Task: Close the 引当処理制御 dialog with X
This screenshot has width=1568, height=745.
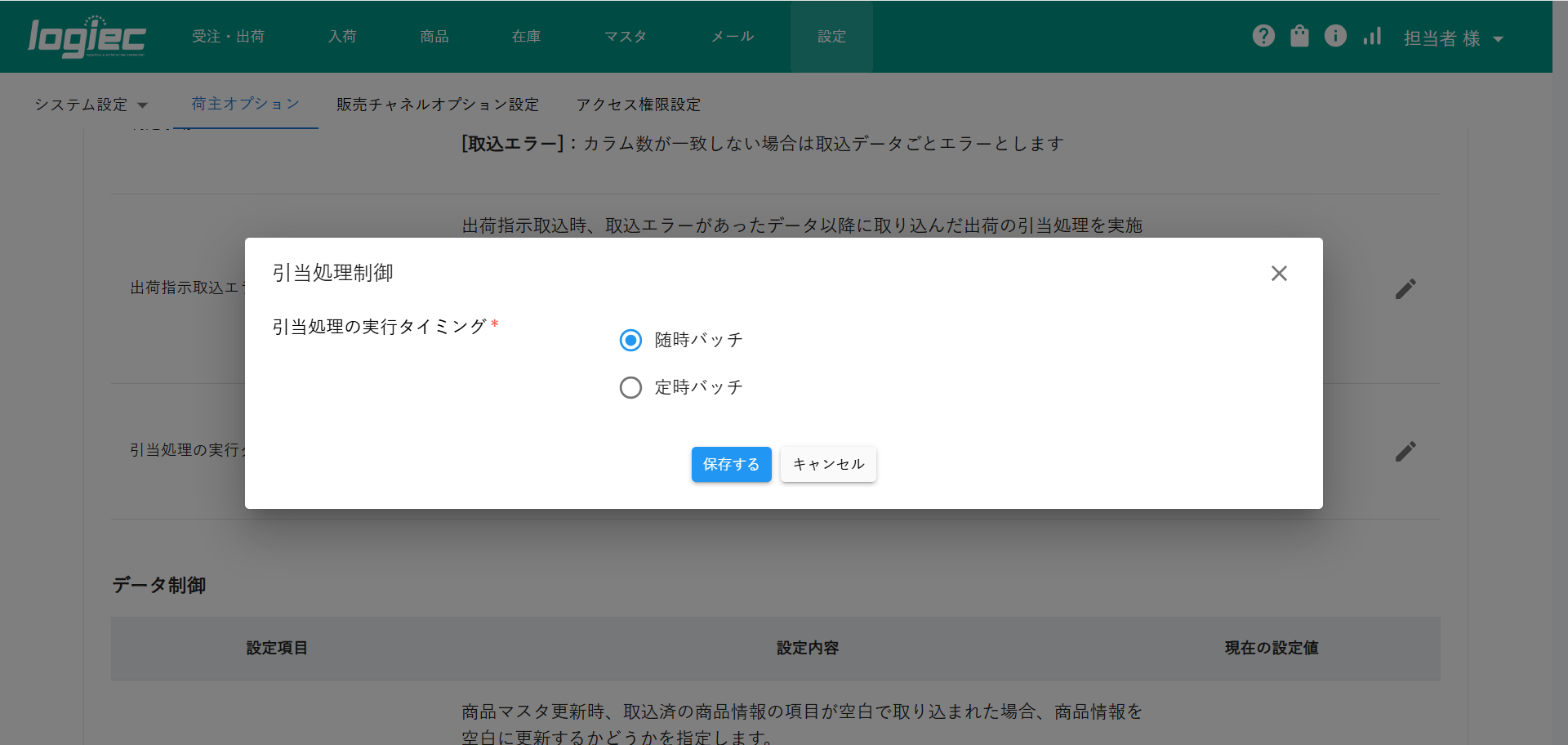Action: click(x=1279, y=274)
